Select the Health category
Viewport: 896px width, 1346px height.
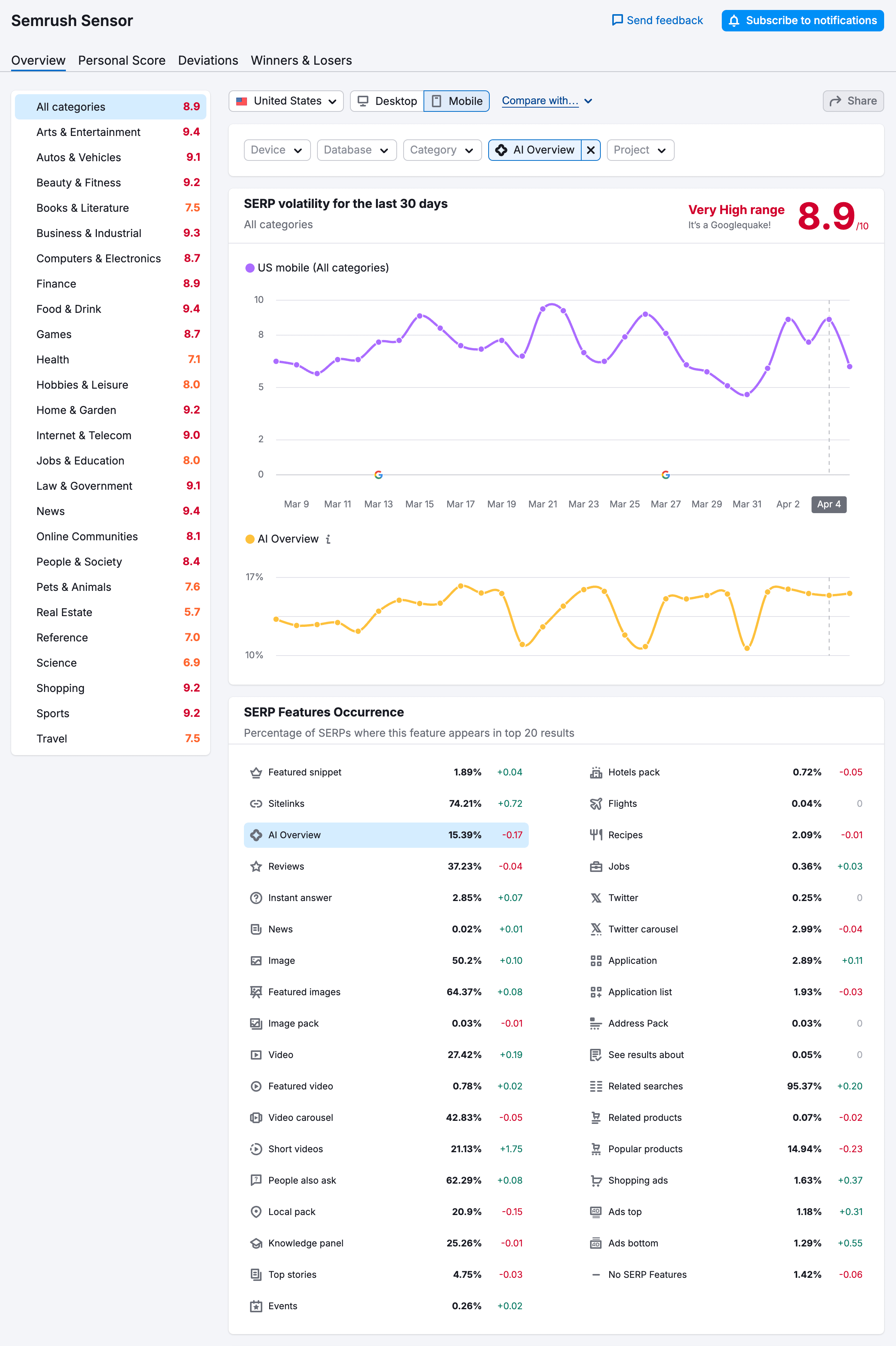[111, 360]
